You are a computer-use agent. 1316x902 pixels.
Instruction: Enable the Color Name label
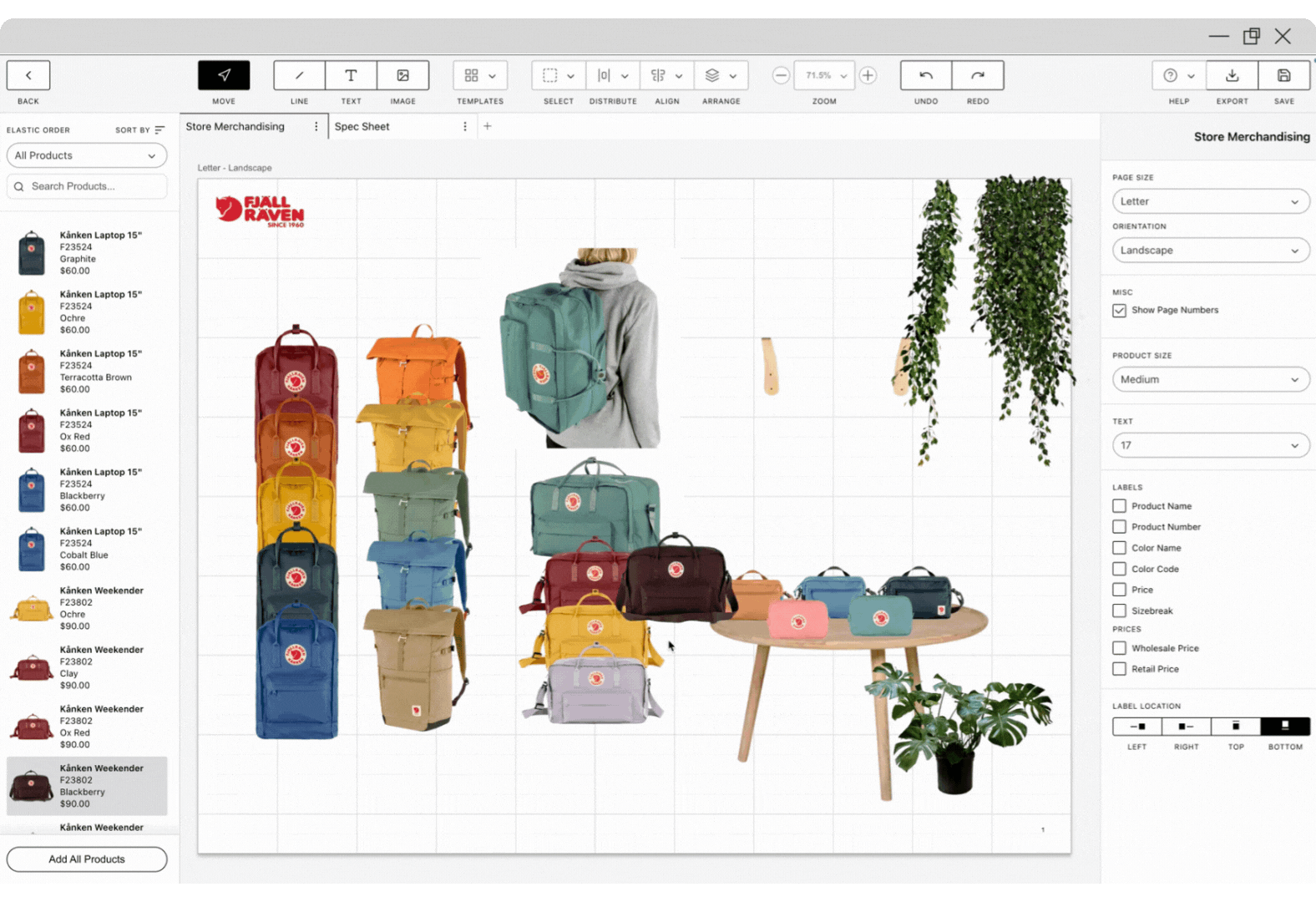click(1120, 548)
